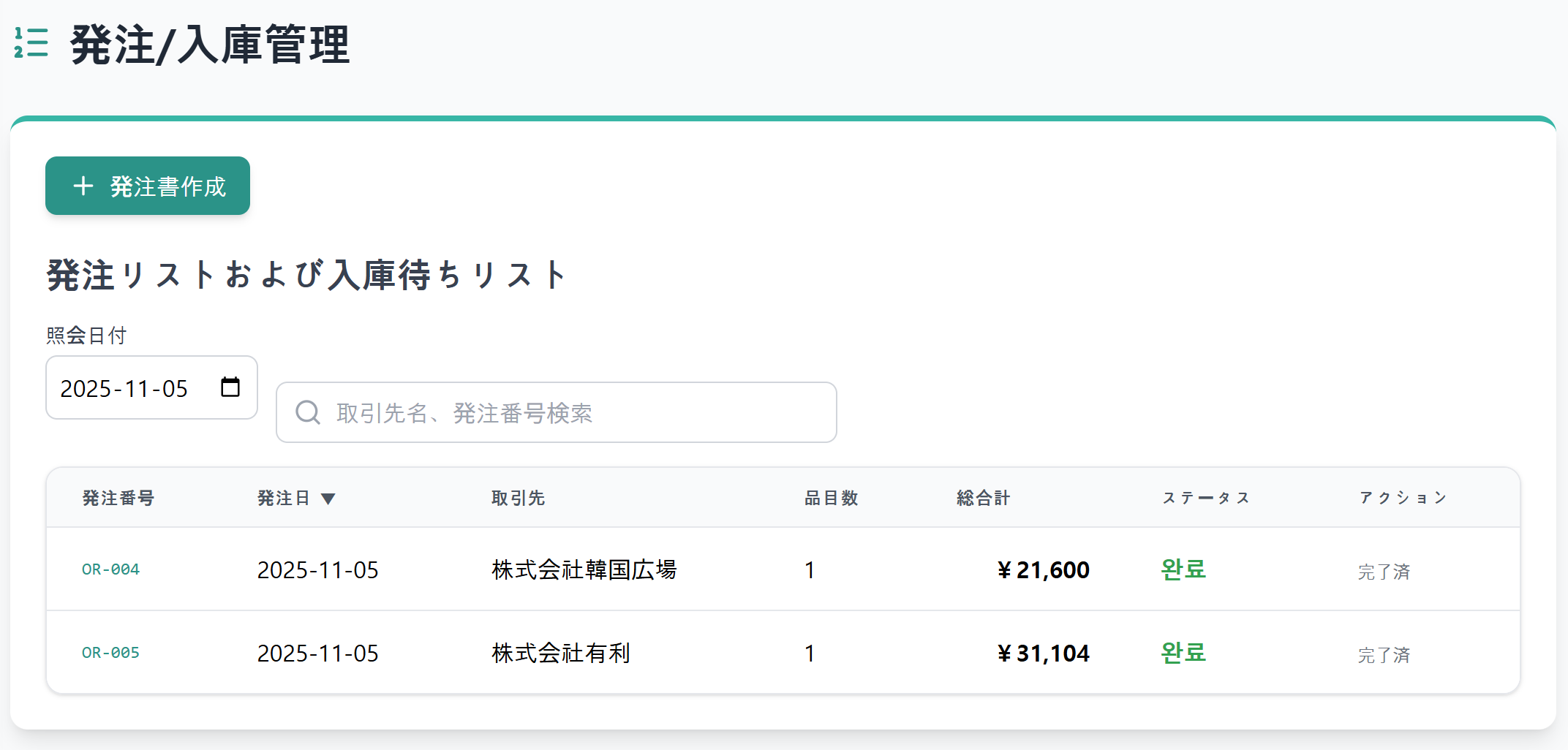Click the 発注書作成 button to create an order
The image size is (1568, 750).
(x=147, y=186)
